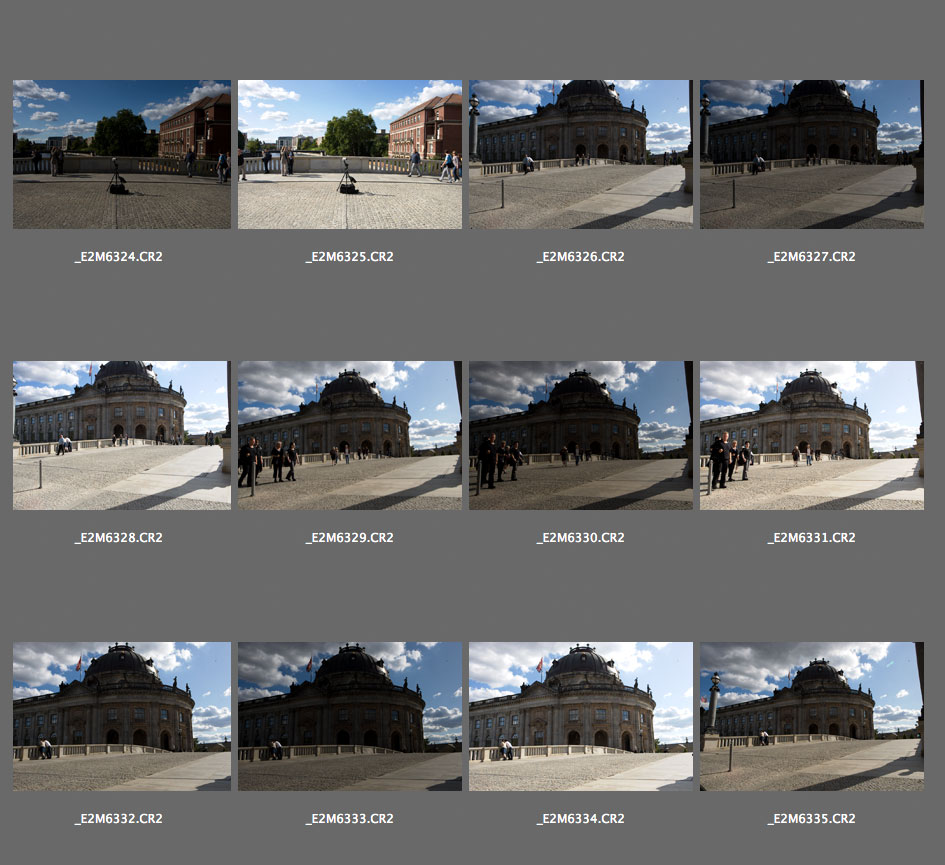The width and height of the screenshot is (945, 865).
Task: Select the _E2M6324.CR2 photo thumbnail
Action: click(x=121, y=154)
